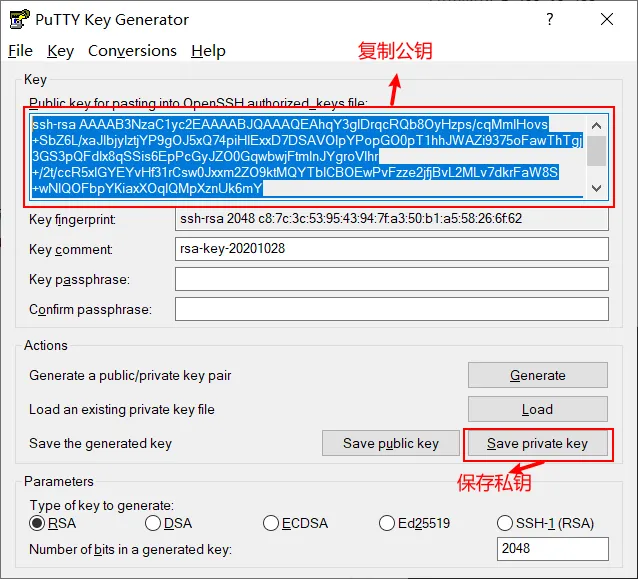The width and height of the screenshot is (638, 579).
Task: Open the File menu
Action: [x=20, y=51]
